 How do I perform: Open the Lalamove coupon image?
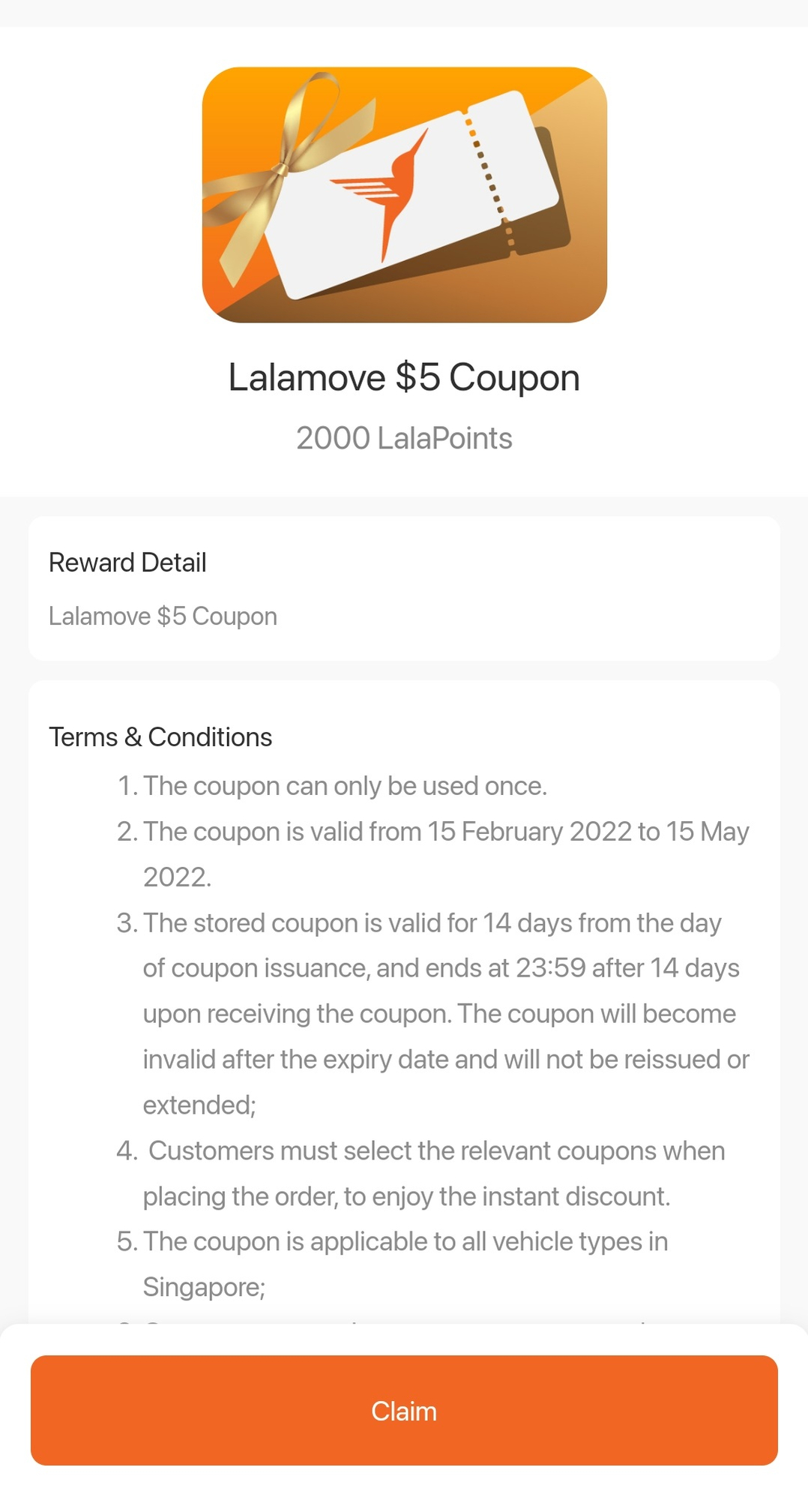pos(404,195)
